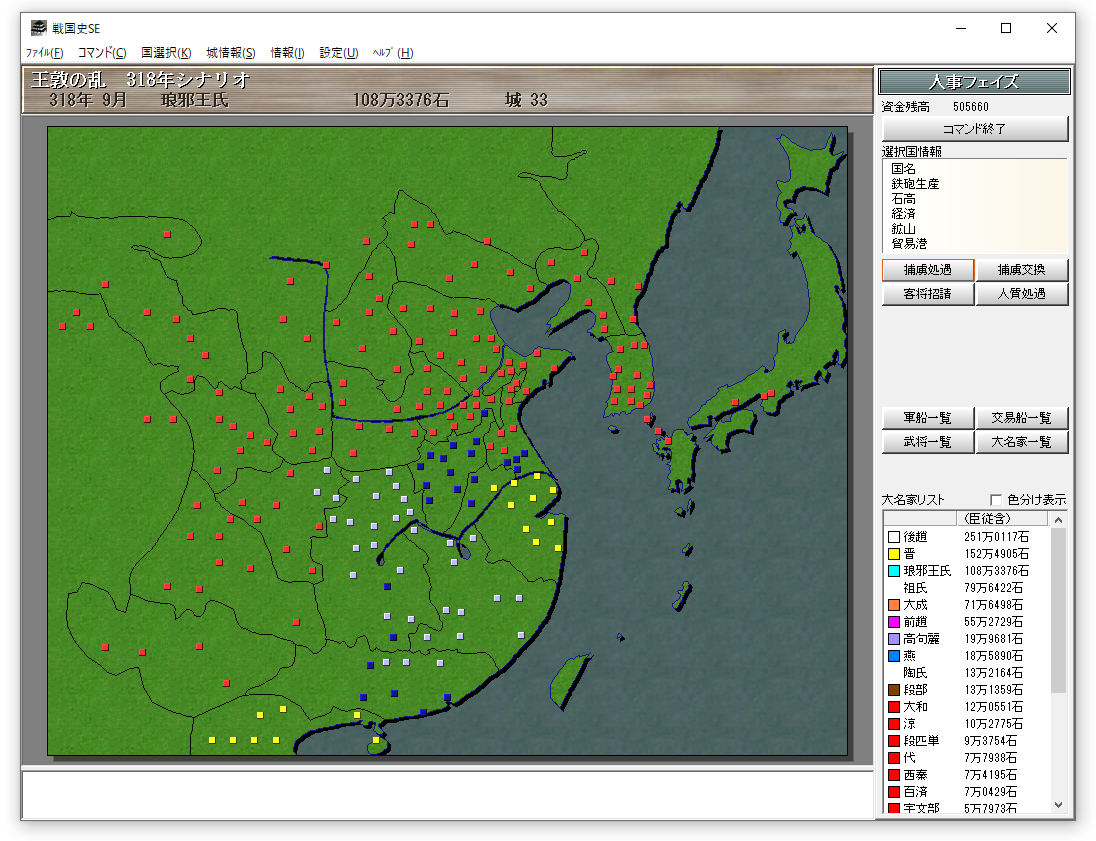Select the cyan 琅邪王氏 color icon
1096x841 pixels.
[x=894, y=571]
